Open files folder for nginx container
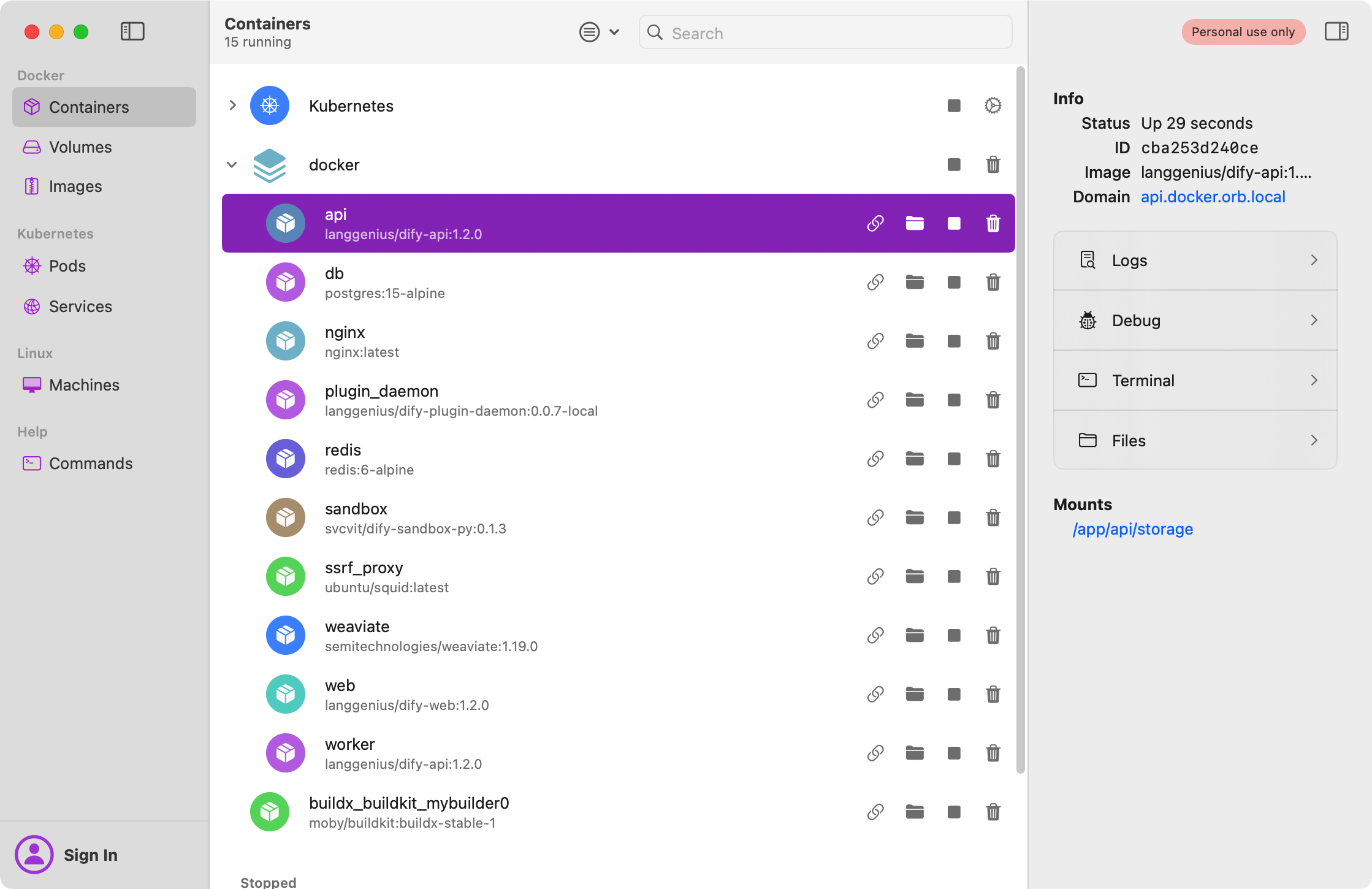 pos(914,341)
